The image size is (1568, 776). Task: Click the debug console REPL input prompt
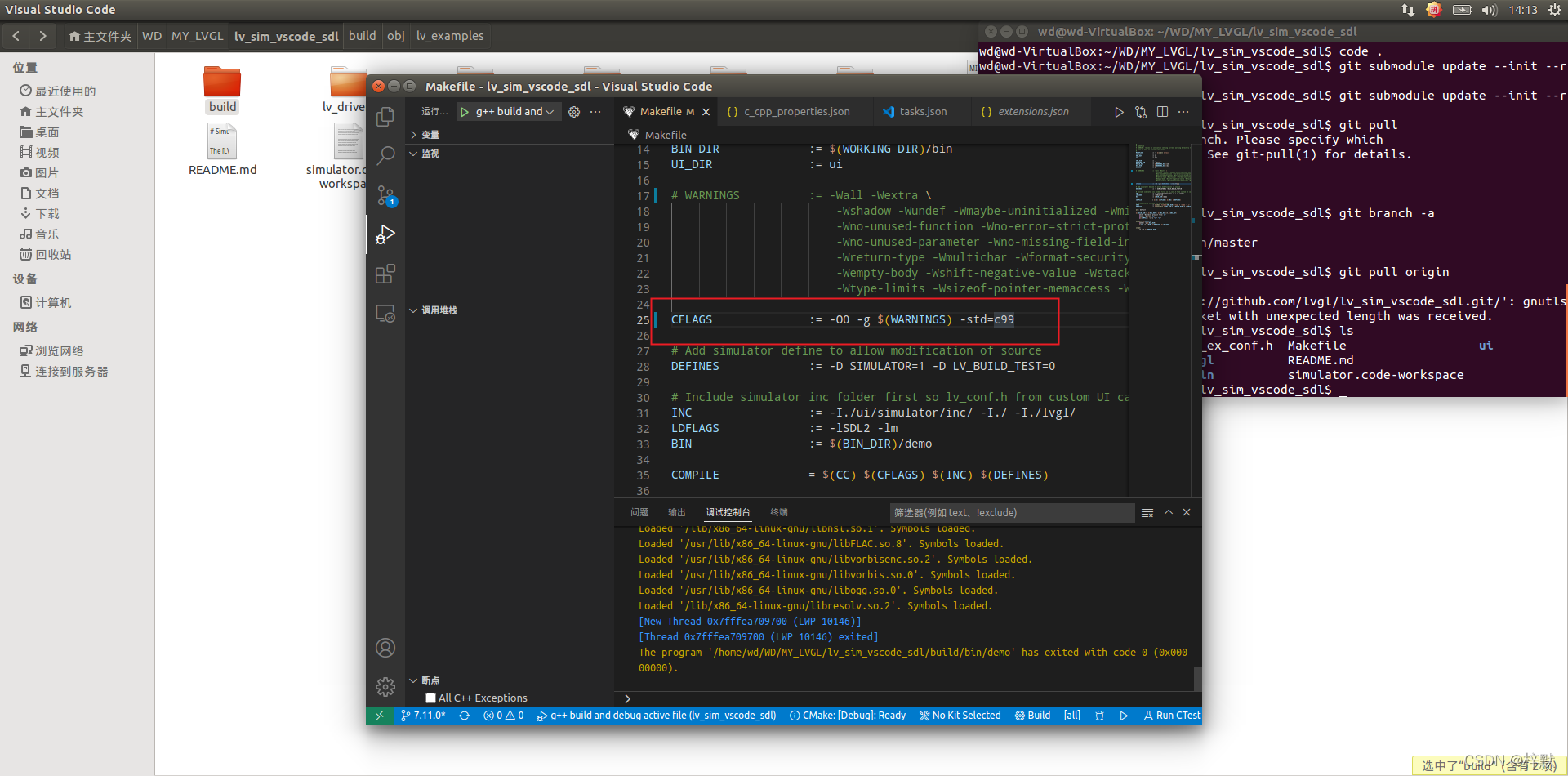click(x=906, y=698)
